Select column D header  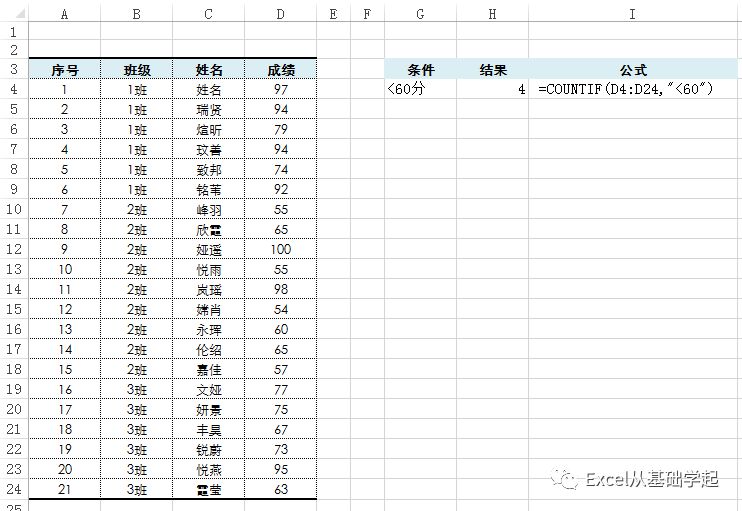click(281, 14)
